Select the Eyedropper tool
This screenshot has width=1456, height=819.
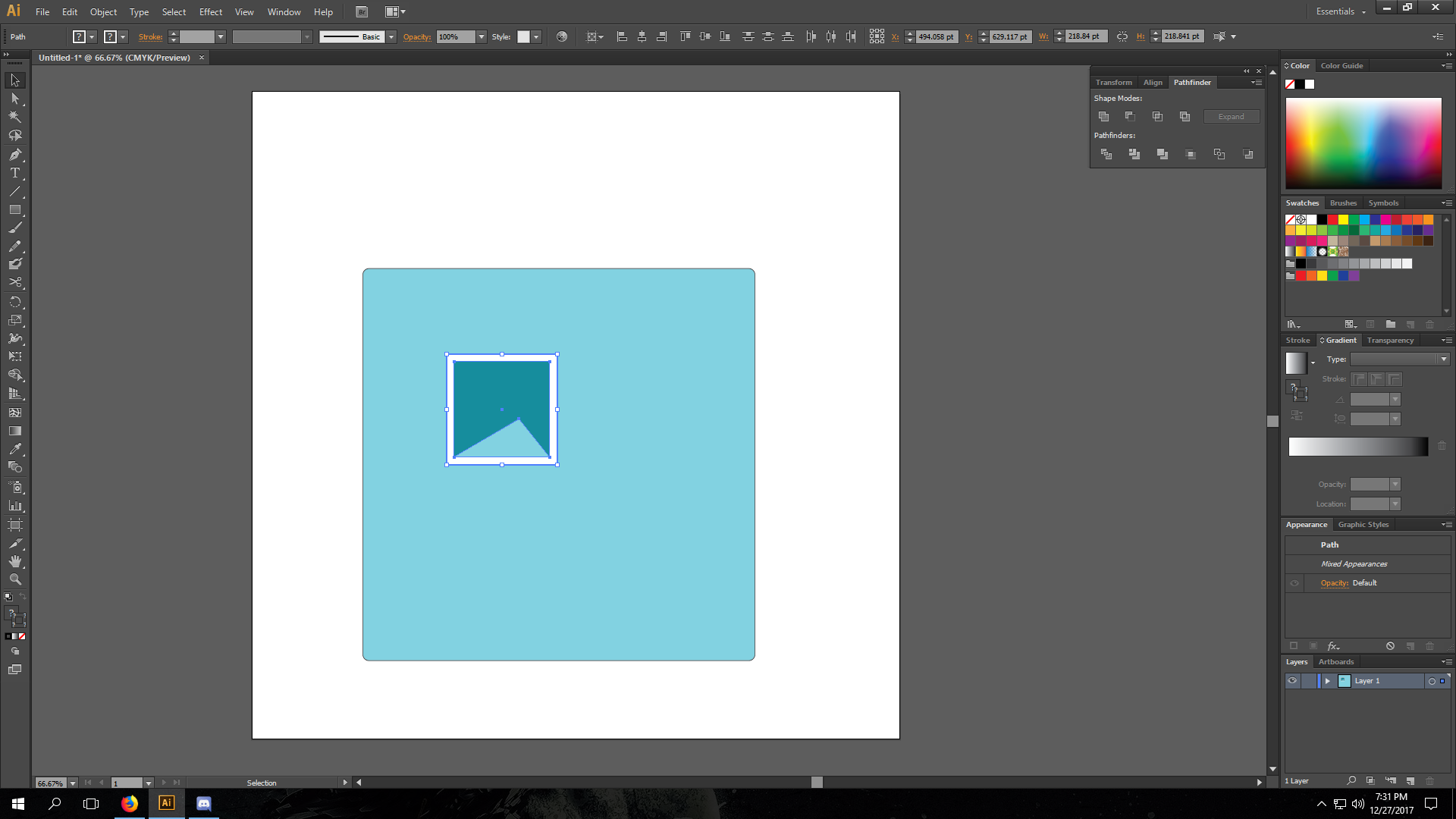(14, 449)
